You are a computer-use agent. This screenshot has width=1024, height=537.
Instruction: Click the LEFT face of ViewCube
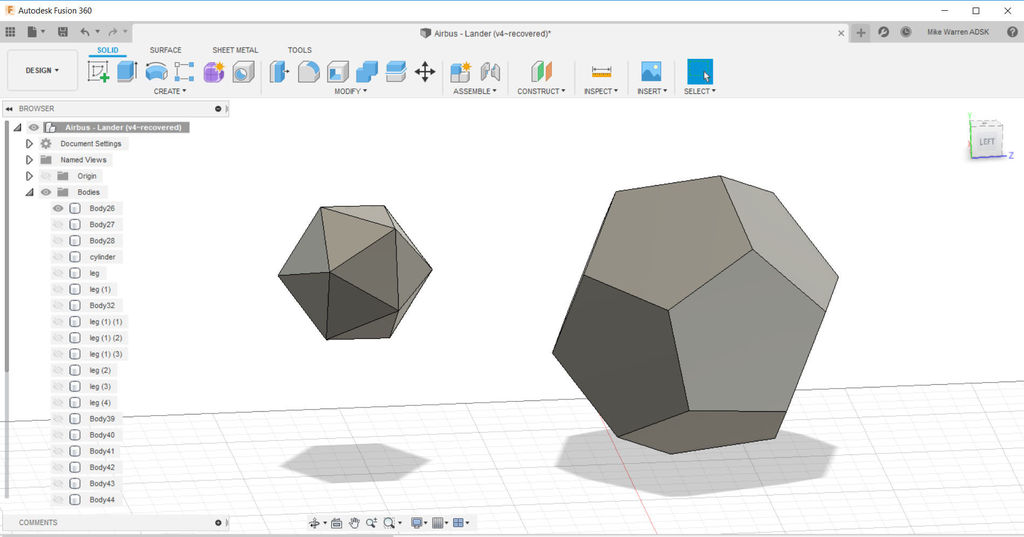click(987, 142)
